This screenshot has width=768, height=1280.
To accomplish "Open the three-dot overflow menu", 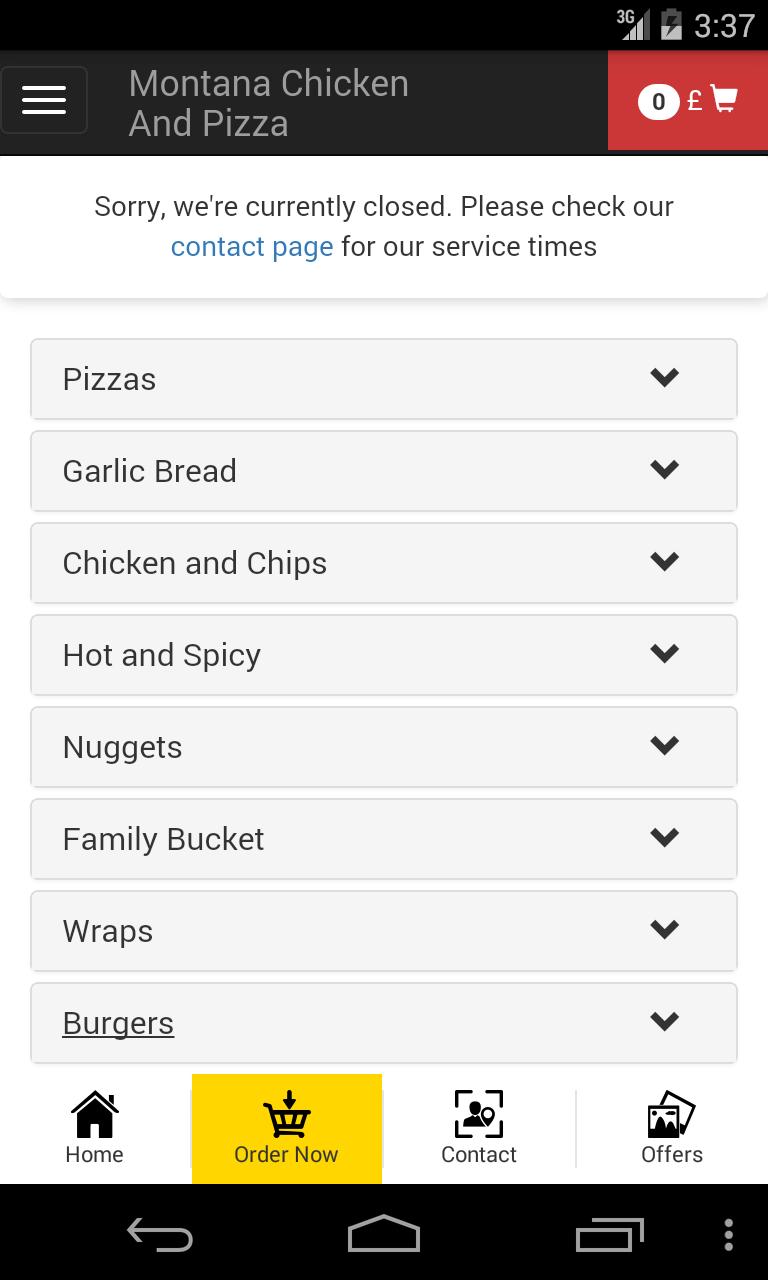I will 729,1235.
